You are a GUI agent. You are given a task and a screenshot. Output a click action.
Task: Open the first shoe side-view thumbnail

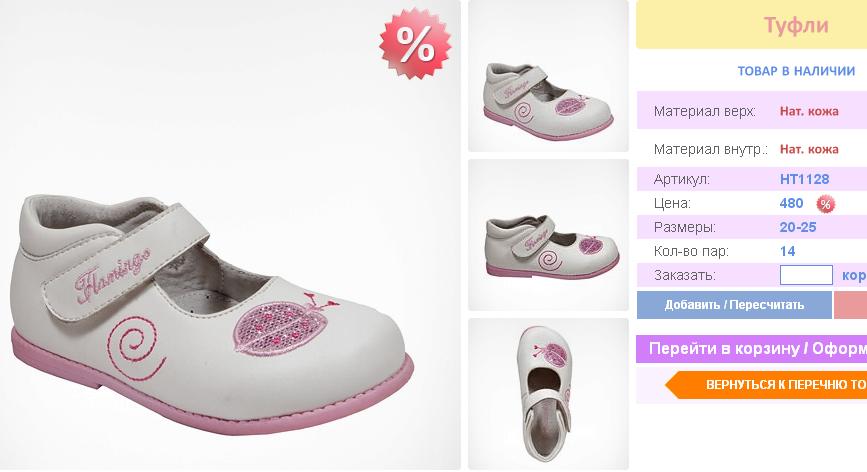click(x=549, y=76)
